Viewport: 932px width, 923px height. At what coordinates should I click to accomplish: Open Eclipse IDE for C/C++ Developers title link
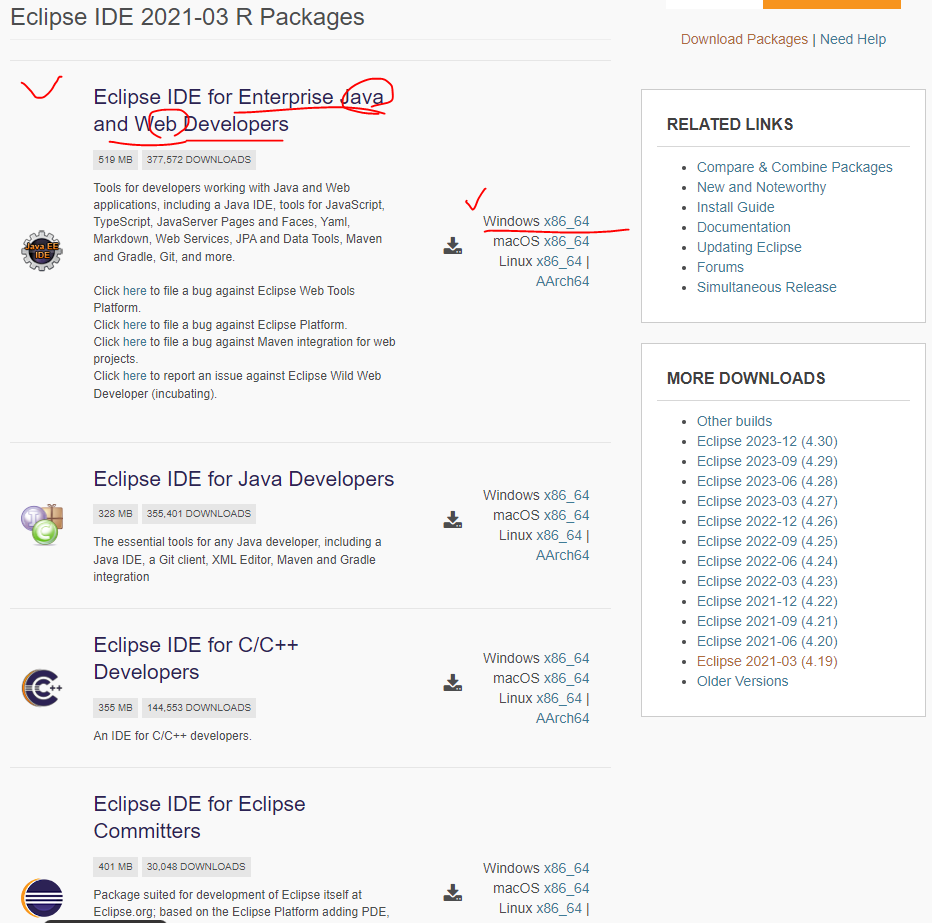196,658
